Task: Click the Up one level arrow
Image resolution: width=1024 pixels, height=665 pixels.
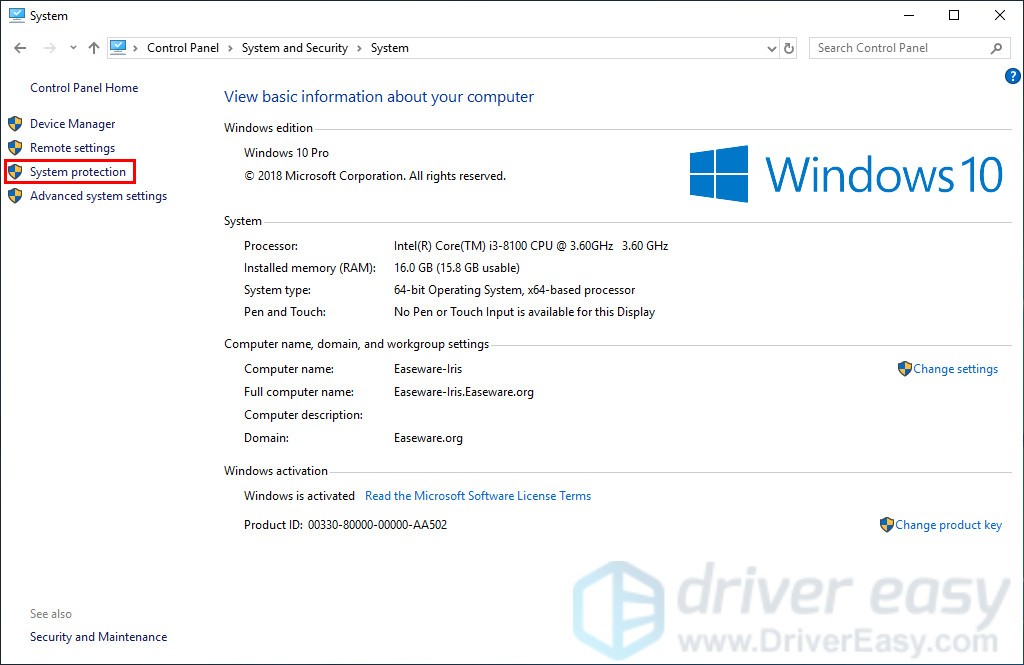Action: point(94,48)
